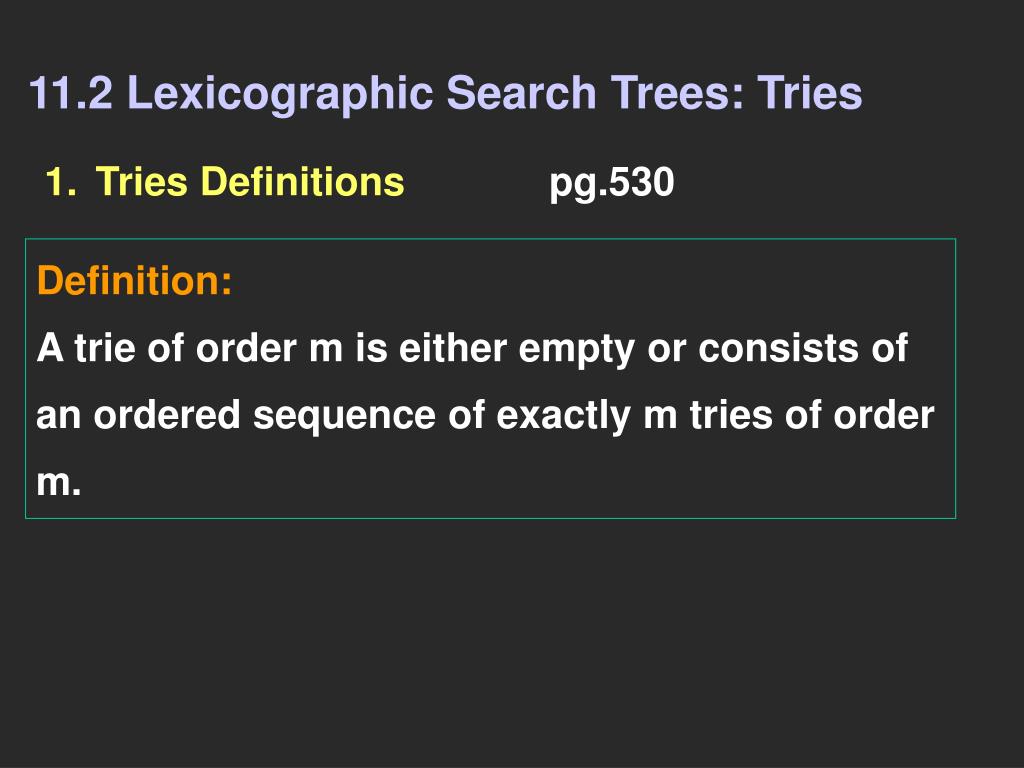Image resolution: width=1024 pixels, height=768 pixels.
Task: Click the list number "1." before Tries Definitions
Action: [x=61, y=182]
